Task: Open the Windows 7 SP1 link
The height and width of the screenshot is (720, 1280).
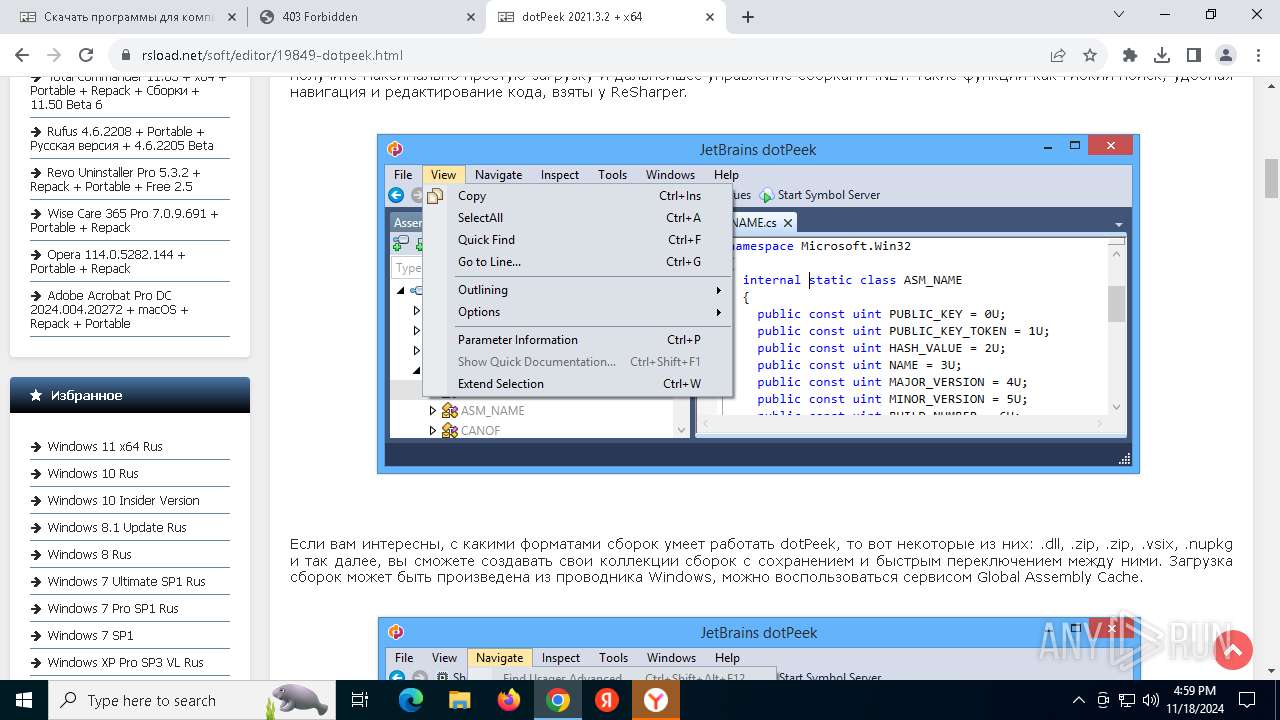Action: tap(90, 635)
